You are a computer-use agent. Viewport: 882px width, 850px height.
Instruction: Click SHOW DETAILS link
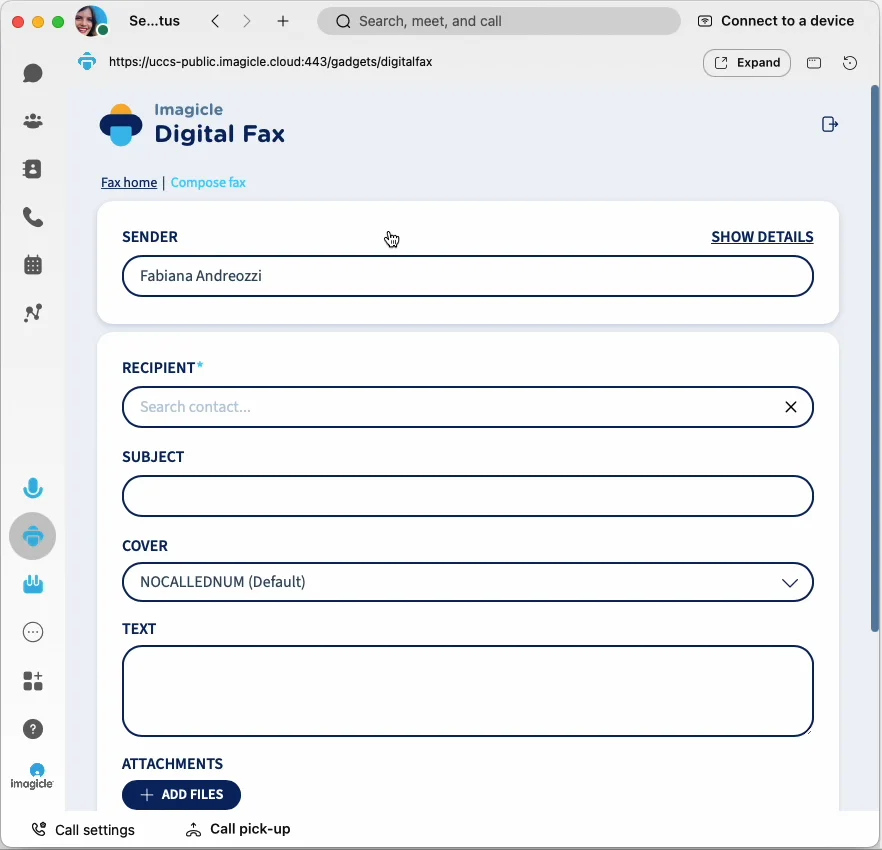(762, 237)
